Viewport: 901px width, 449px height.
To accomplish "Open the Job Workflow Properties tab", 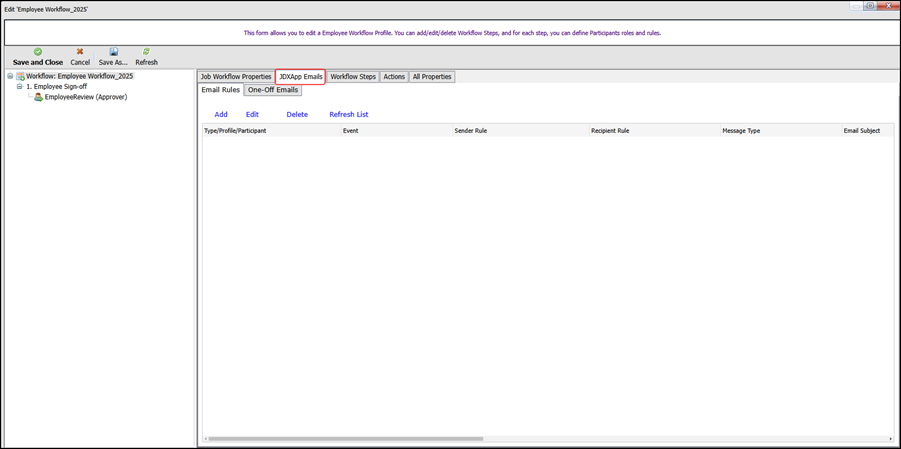I will [x=236, y=77].
